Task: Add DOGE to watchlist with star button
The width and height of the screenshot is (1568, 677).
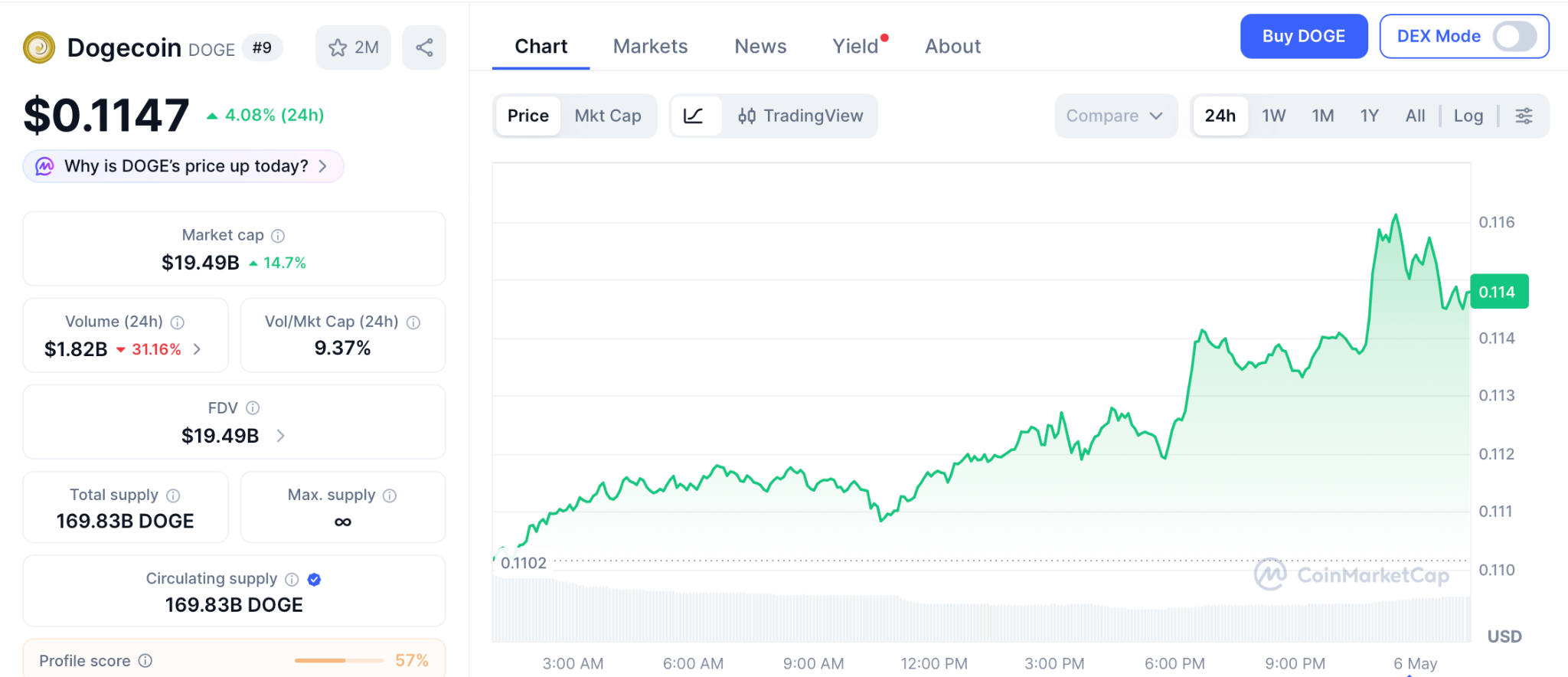Action: (353, 47)
